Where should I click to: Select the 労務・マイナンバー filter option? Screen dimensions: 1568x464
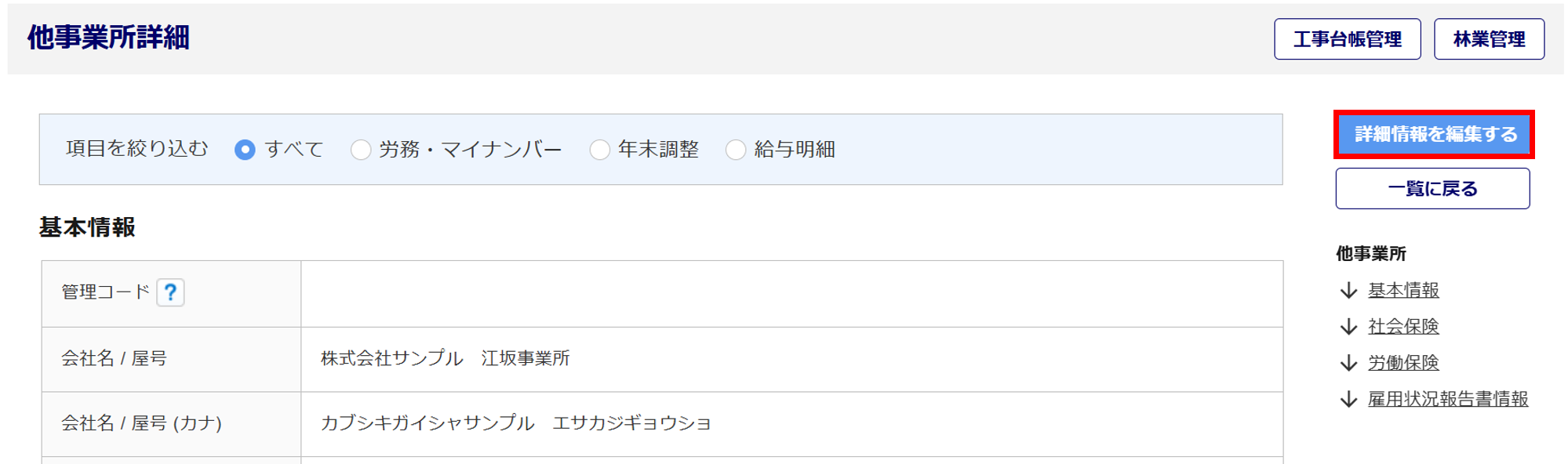[361, 150]
